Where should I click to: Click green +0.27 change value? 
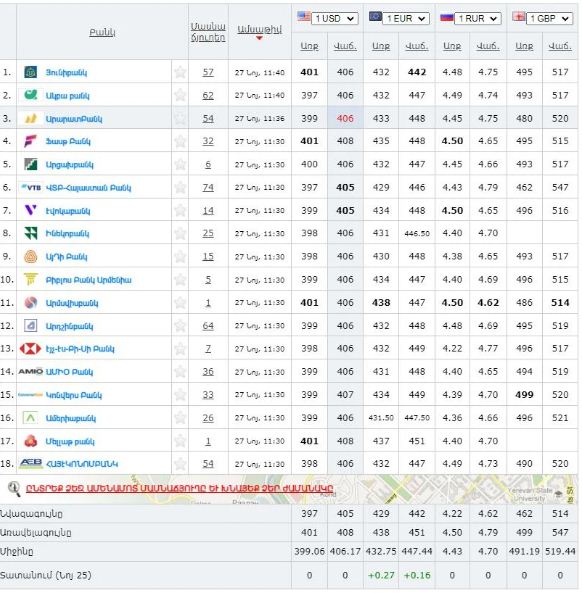click(381, 575)
